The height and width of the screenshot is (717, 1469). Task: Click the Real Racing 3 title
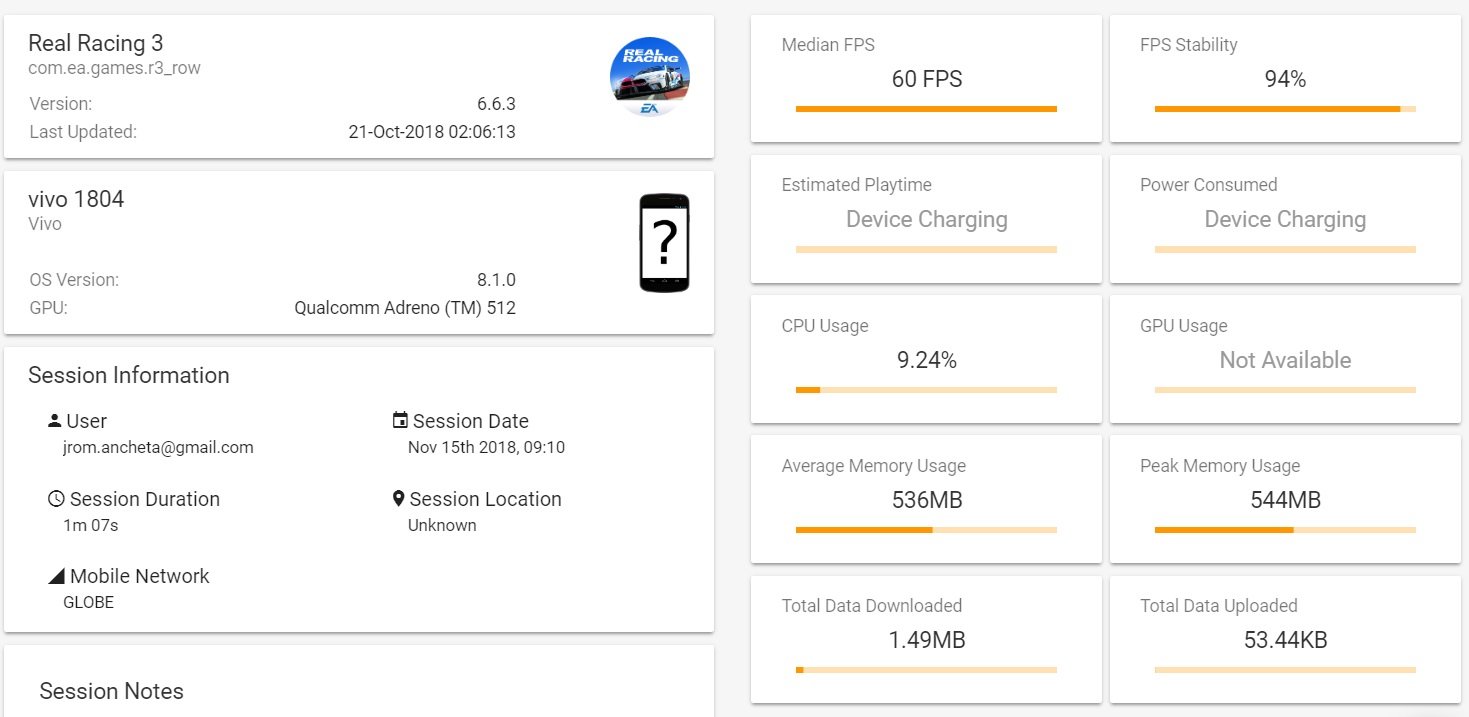point(96,43)
